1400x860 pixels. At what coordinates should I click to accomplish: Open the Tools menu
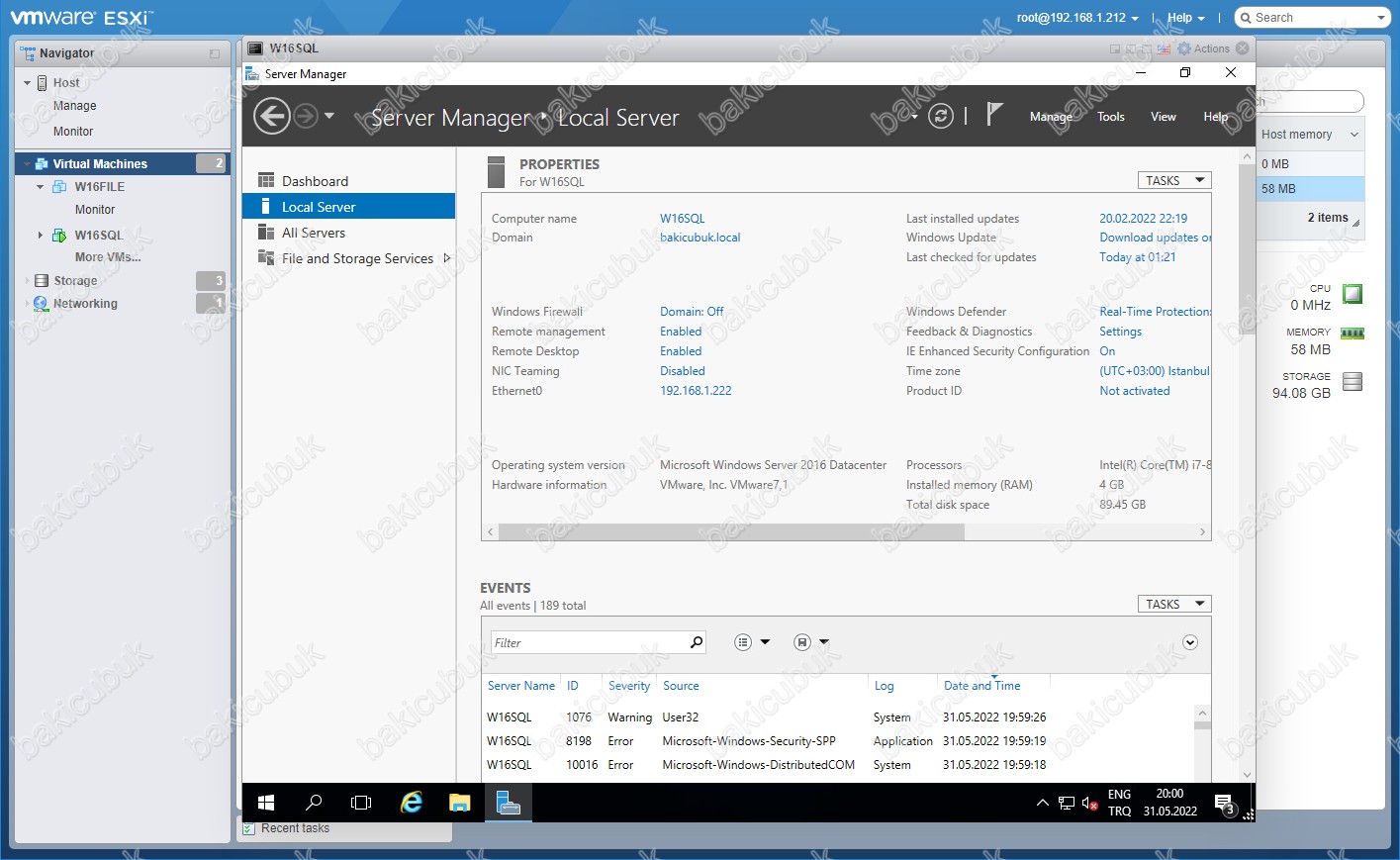point(1111,117)
